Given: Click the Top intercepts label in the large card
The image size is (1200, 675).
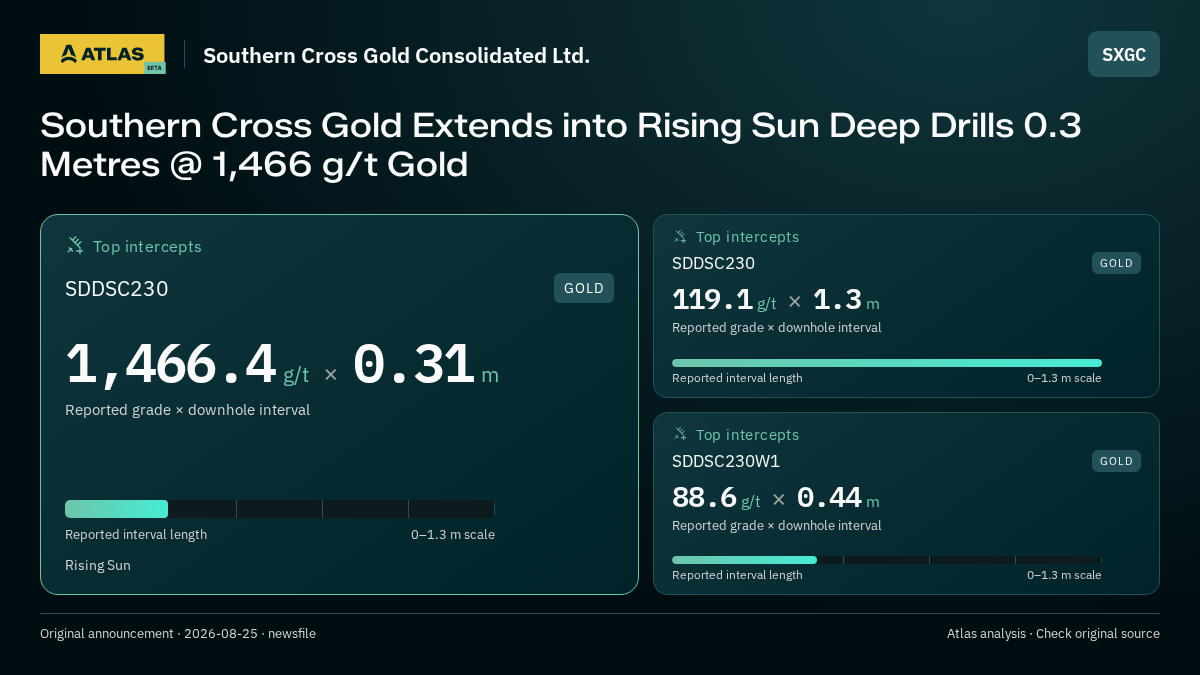Looking at the screenshot, I should point(147,246).
